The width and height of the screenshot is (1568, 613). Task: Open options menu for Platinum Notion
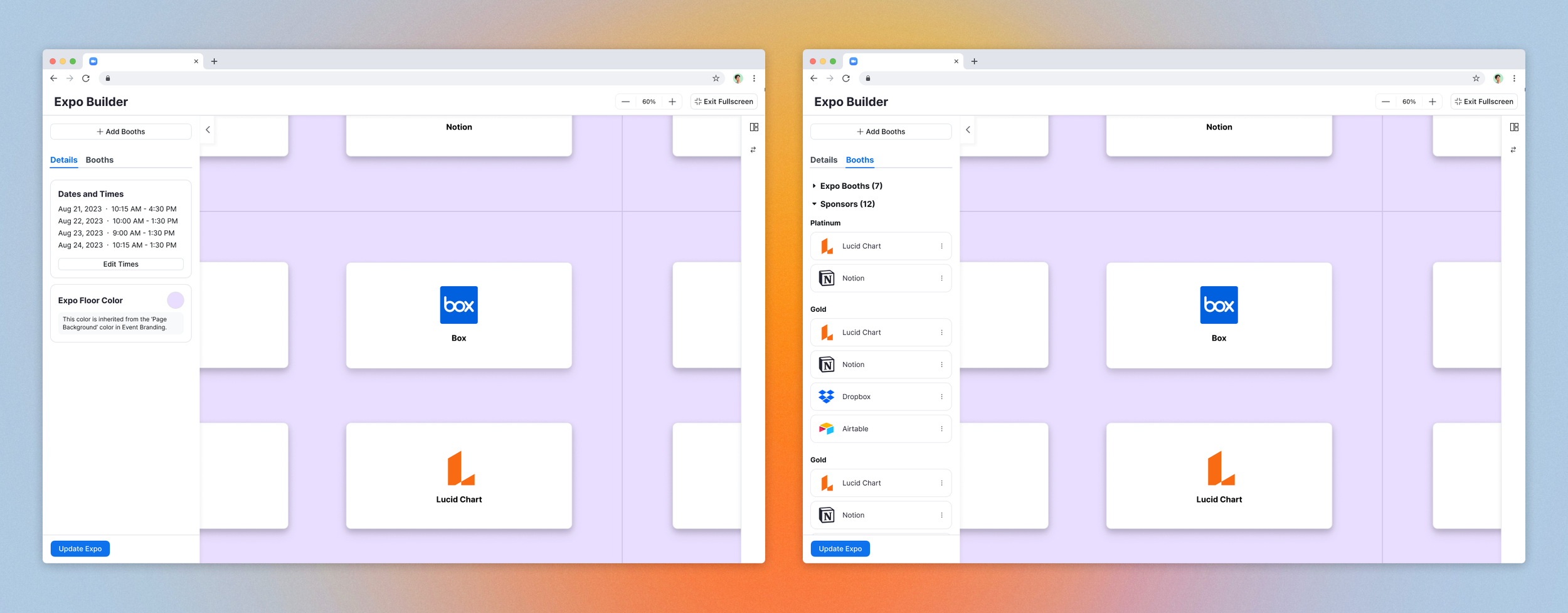tap(941, 279)
